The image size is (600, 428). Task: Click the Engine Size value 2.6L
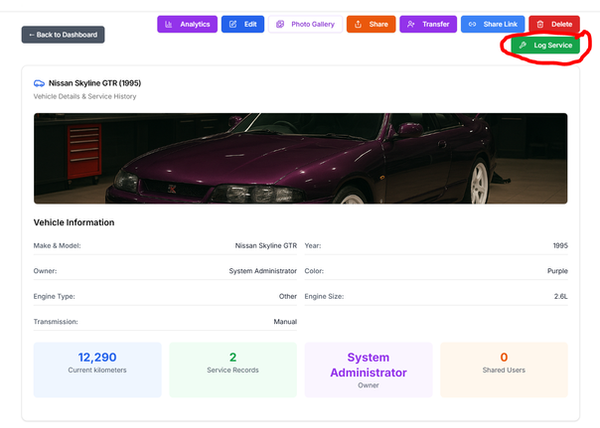tap(561, 296)
